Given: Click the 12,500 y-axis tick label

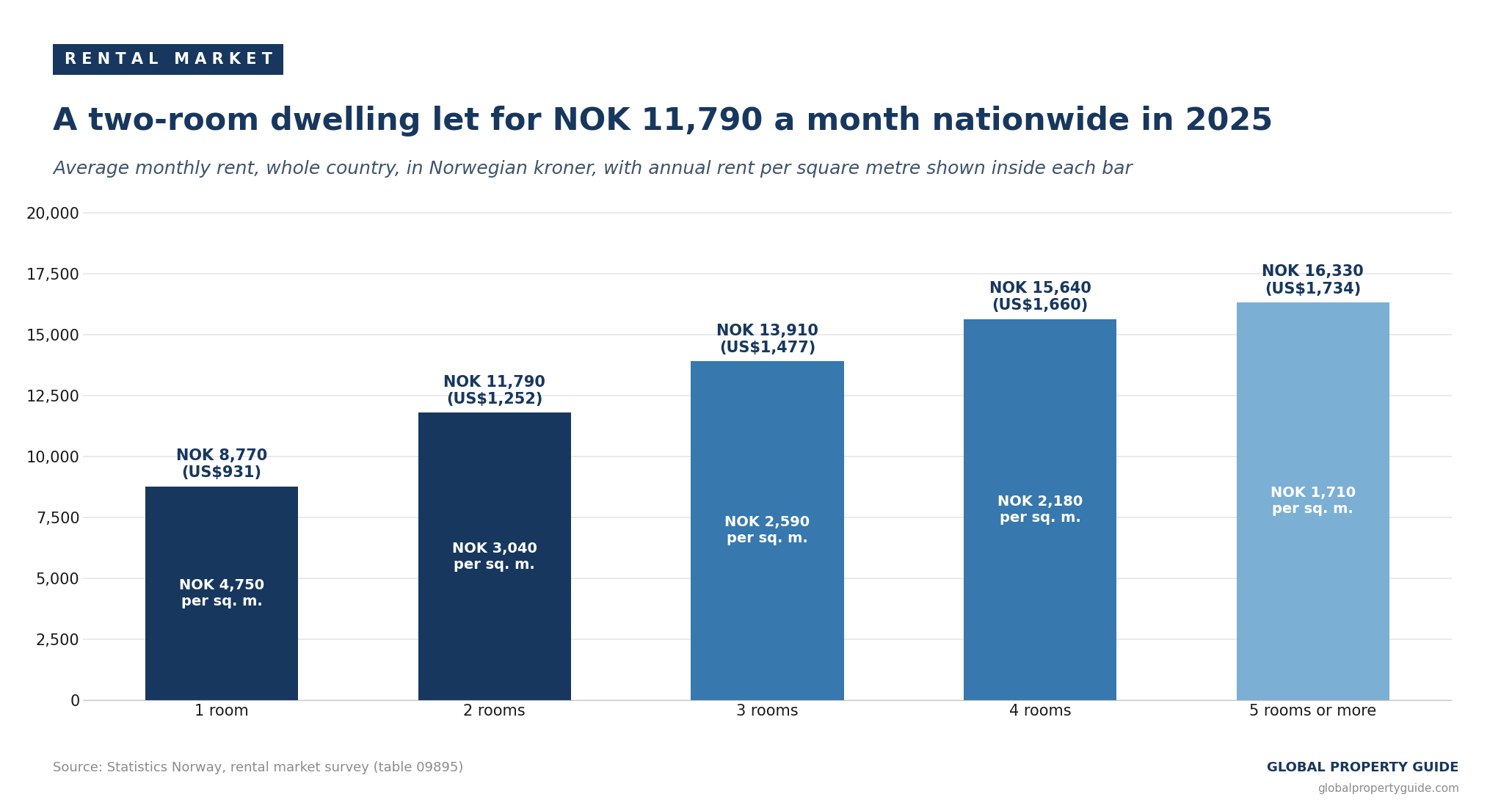Looking at the screenshot, I should tap(53, 396).
